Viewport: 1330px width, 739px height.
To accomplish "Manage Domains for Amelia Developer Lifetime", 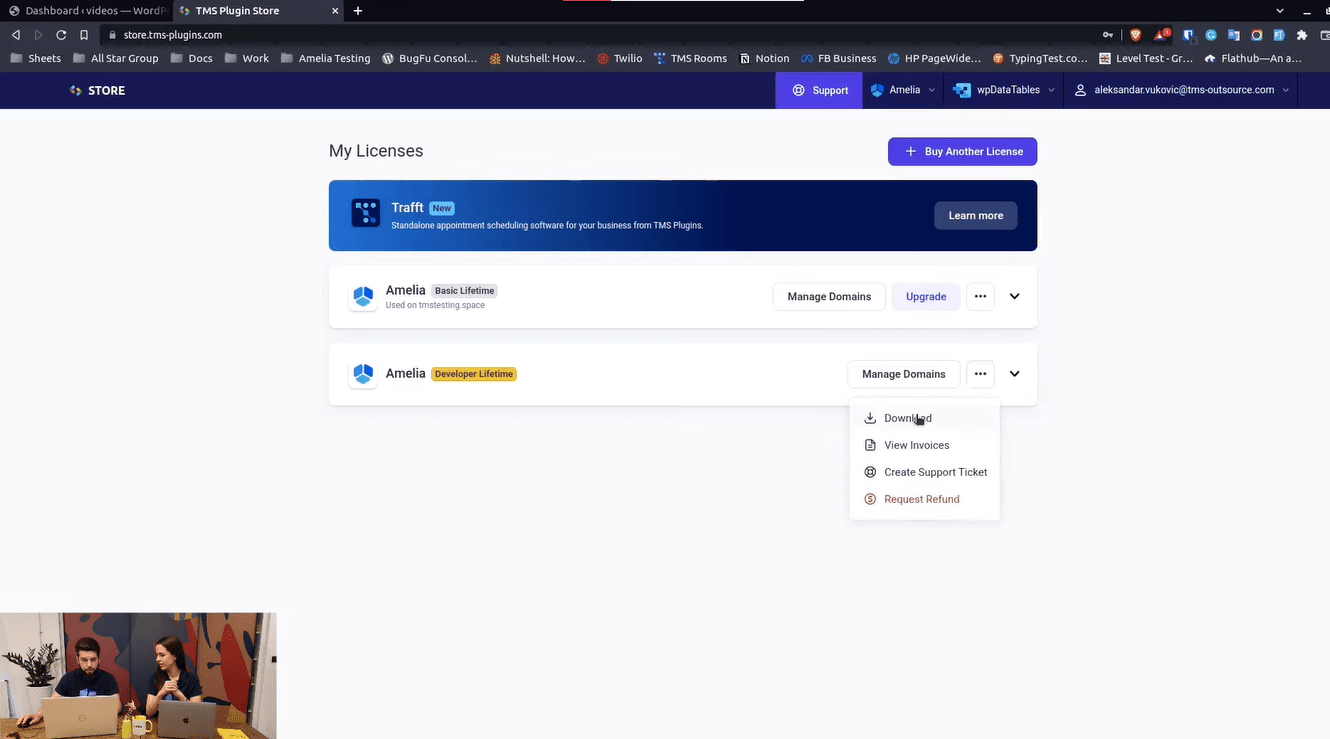I will click(903, 374).
